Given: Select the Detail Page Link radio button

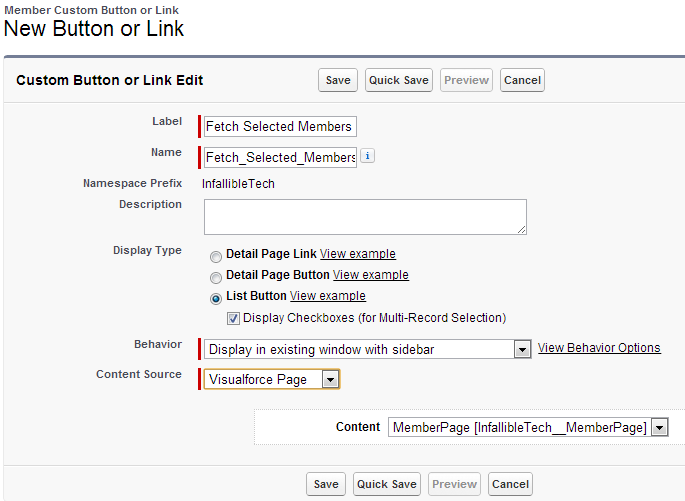Looking at the screenshot, I should coord(216,255).
